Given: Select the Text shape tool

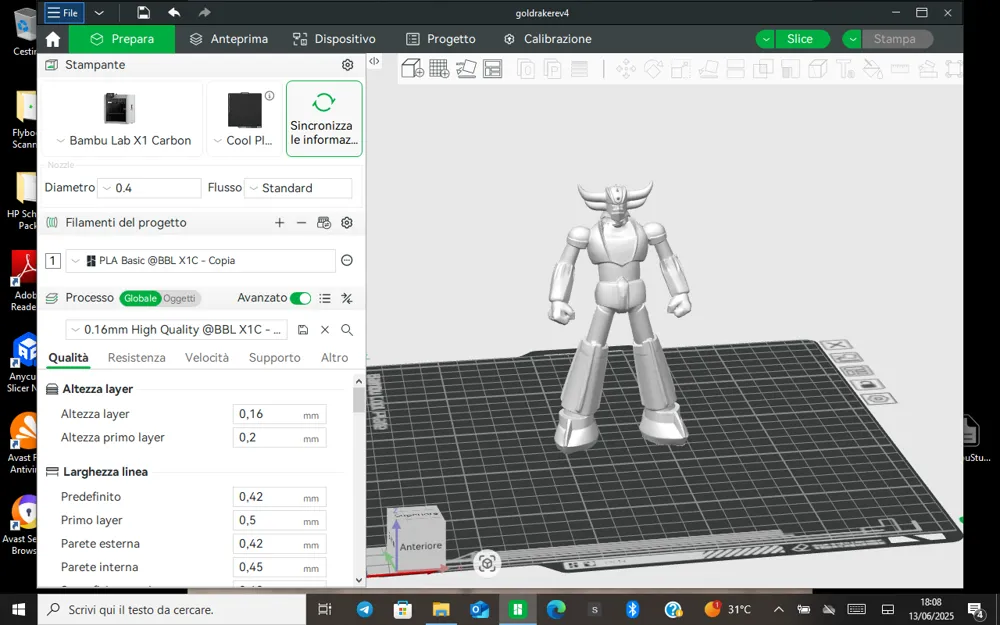Looking at the screenshot, I should [x=845, y=69].
